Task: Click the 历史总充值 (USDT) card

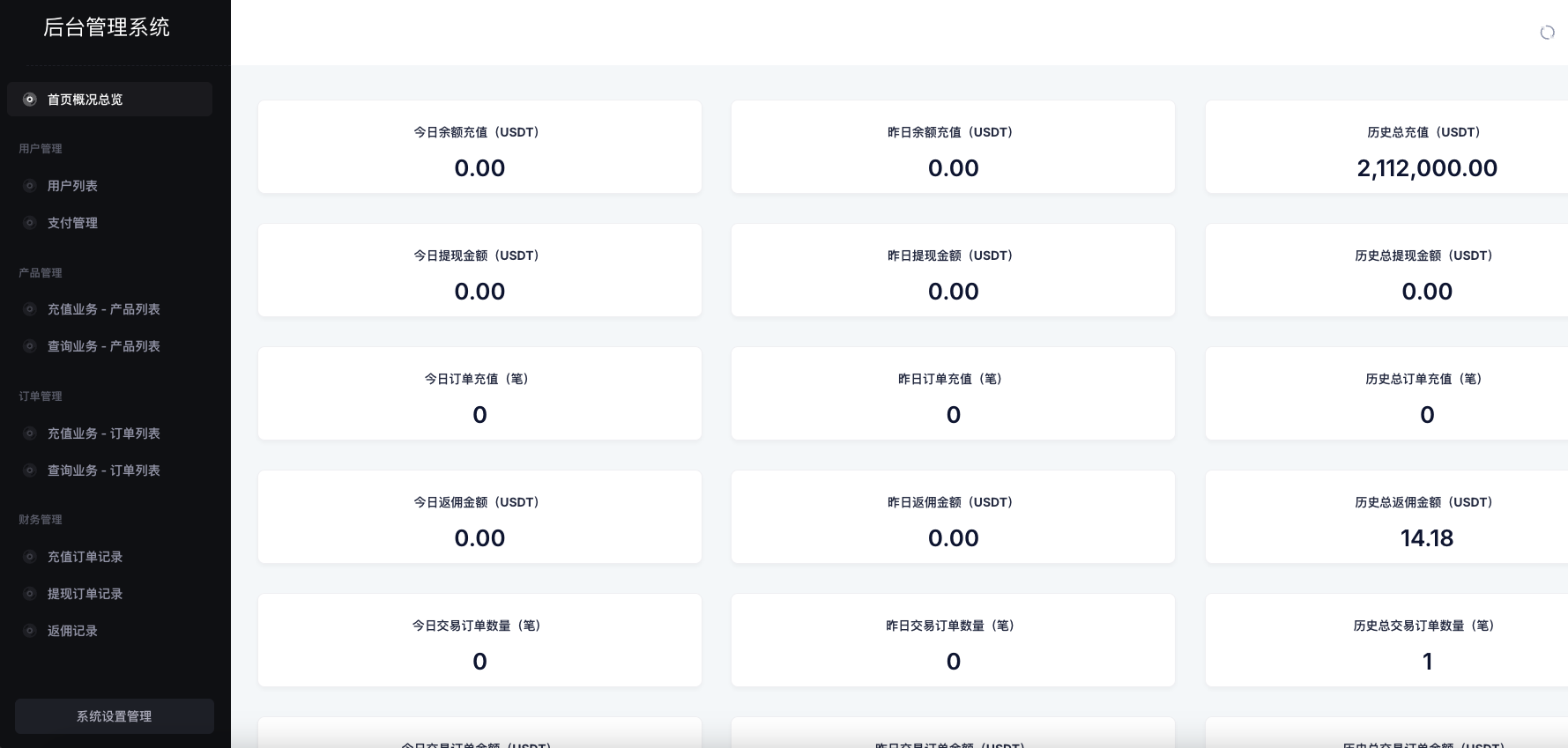Action: [1425, 147]
